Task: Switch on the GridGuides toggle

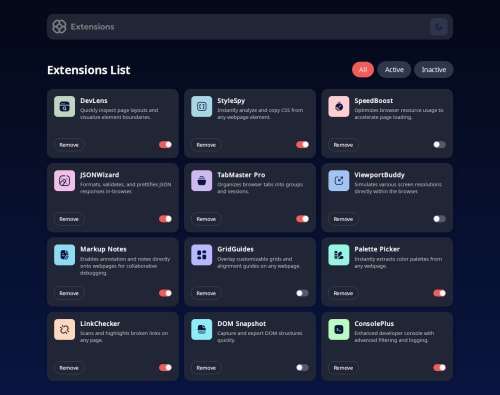Action: (x=302, y=293)
